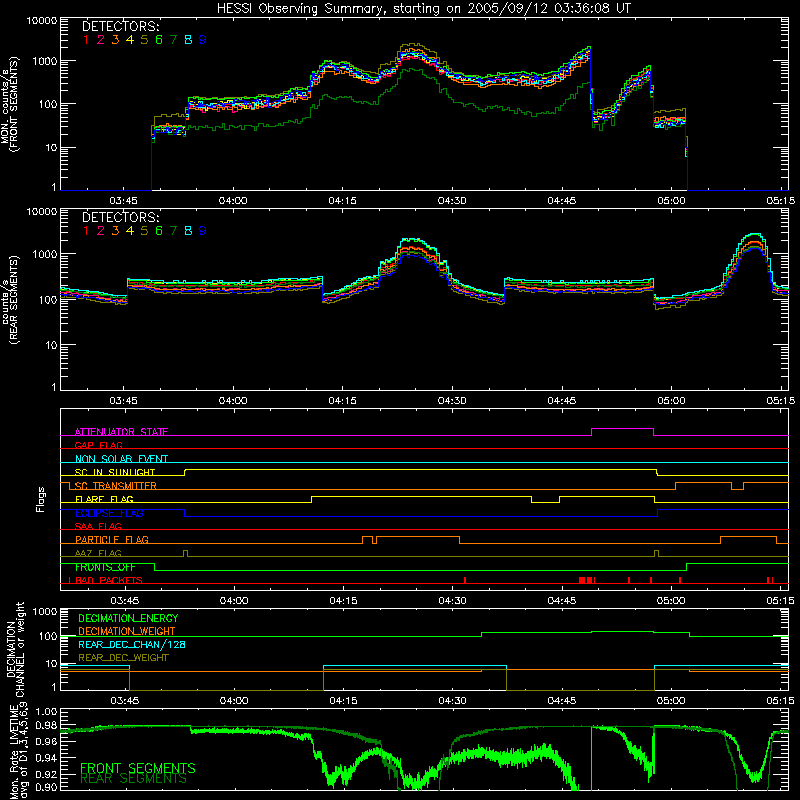Click green detector 6 in rear segments legend
This screenshot has width=800, height=800.
click(159, 231)
